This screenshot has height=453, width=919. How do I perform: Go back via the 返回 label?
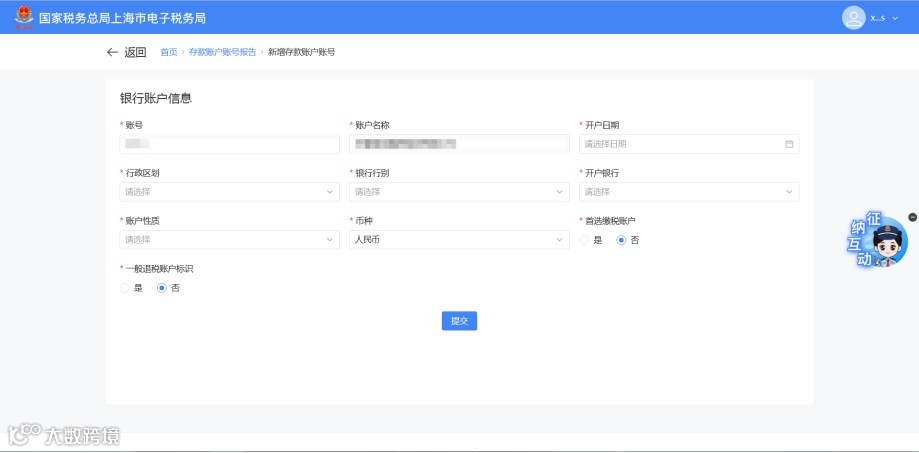tap(135, 52)
